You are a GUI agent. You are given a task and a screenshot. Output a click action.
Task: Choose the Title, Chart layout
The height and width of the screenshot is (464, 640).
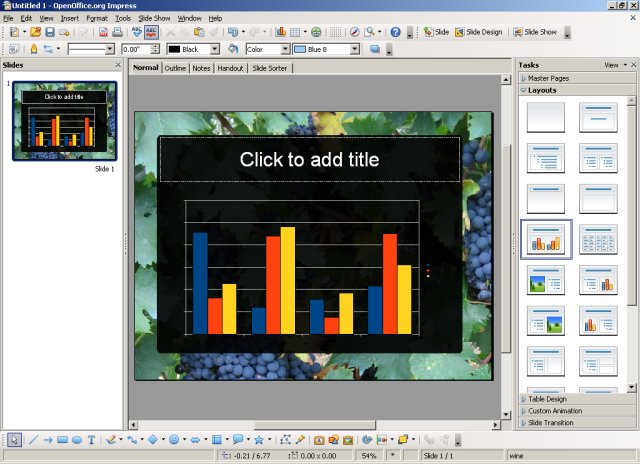546,240
